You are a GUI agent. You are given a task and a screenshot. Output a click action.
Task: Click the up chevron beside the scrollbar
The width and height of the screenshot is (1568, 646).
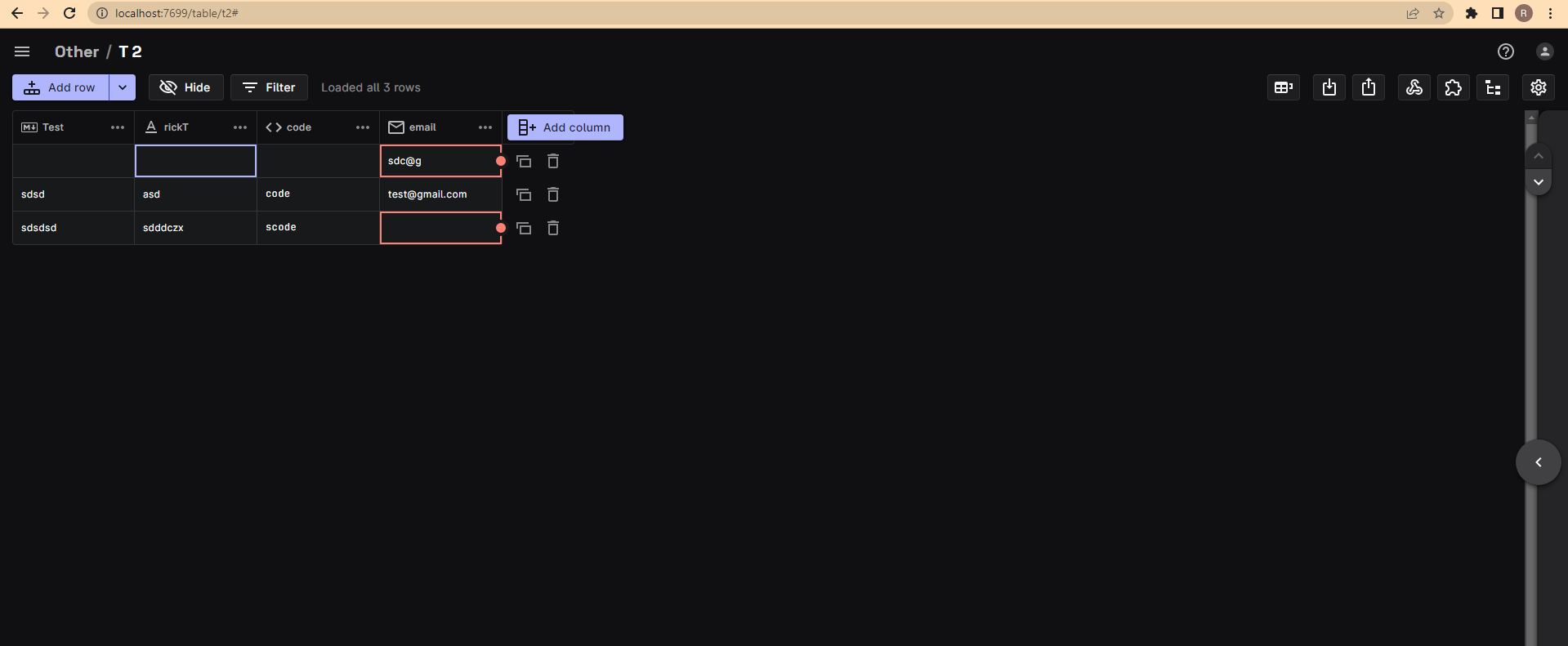1539,156
